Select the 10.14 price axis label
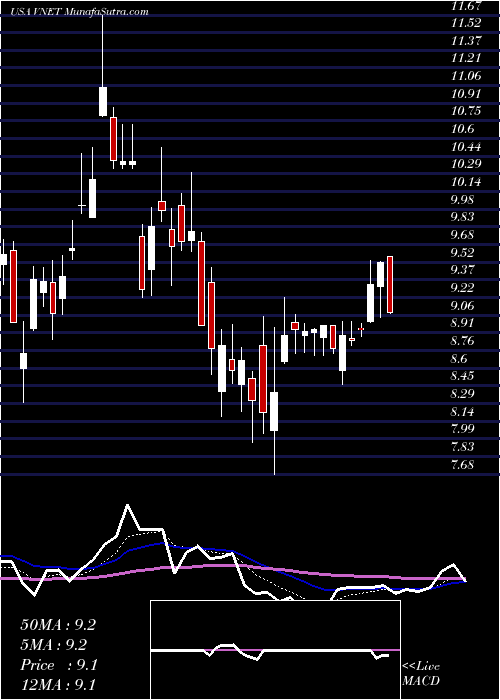The height and width of the screenshot is (700, 500). coord(466,182)
